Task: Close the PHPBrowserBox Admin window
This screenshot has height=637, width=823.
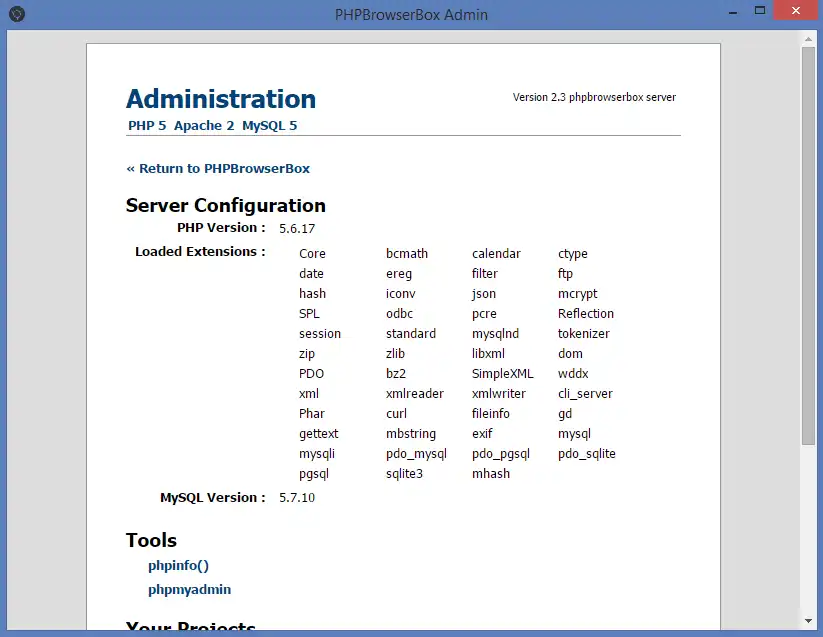Action: click(x=796, y=10)
